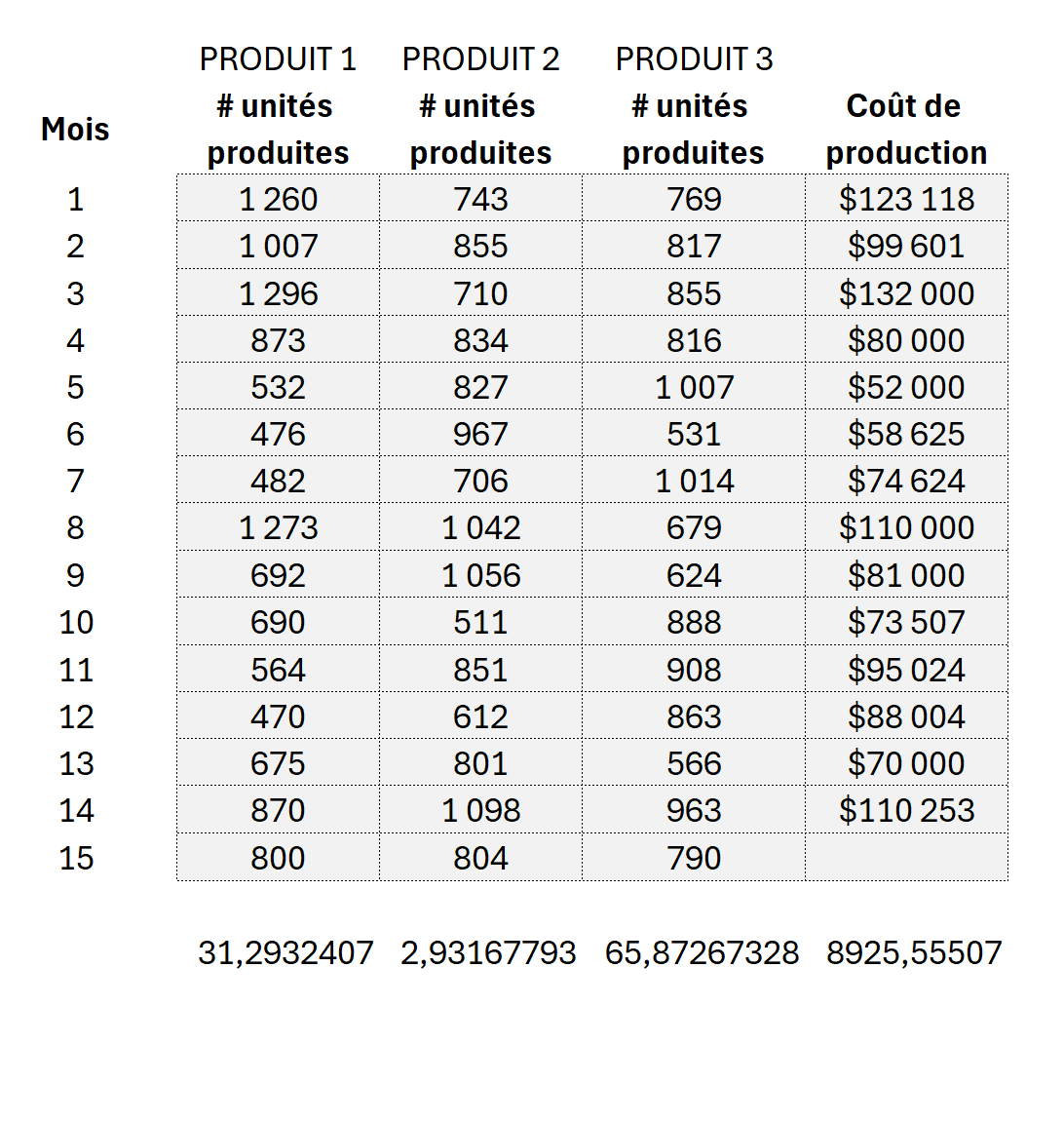The image size is (1064, 1122).
Task: Click the cell showing $132 000
Action: pyautogui.click(x=906, y=293)
